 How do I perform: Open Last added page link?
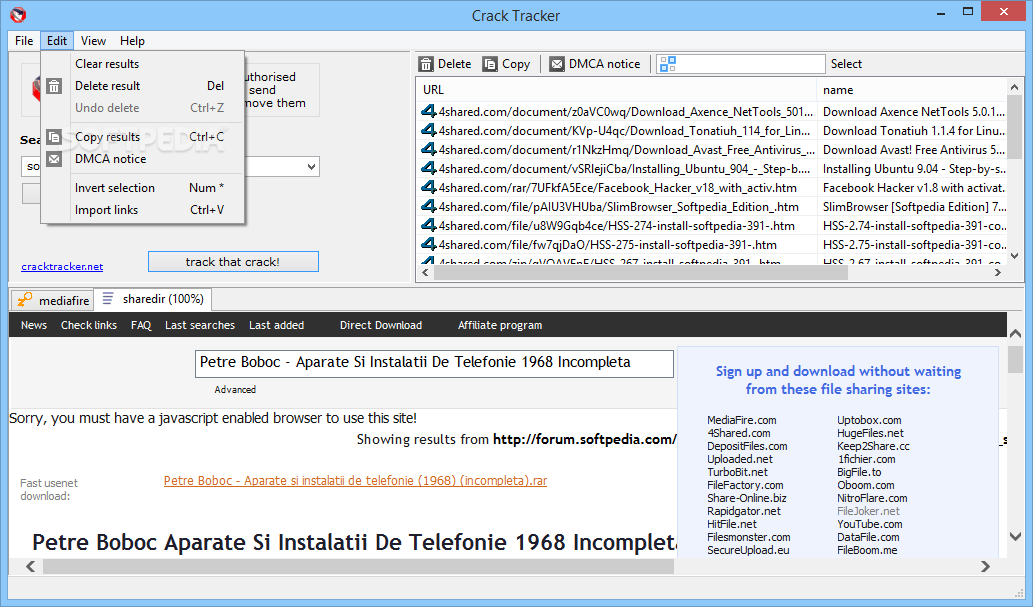pyautogui.click(x=277, y=325)
